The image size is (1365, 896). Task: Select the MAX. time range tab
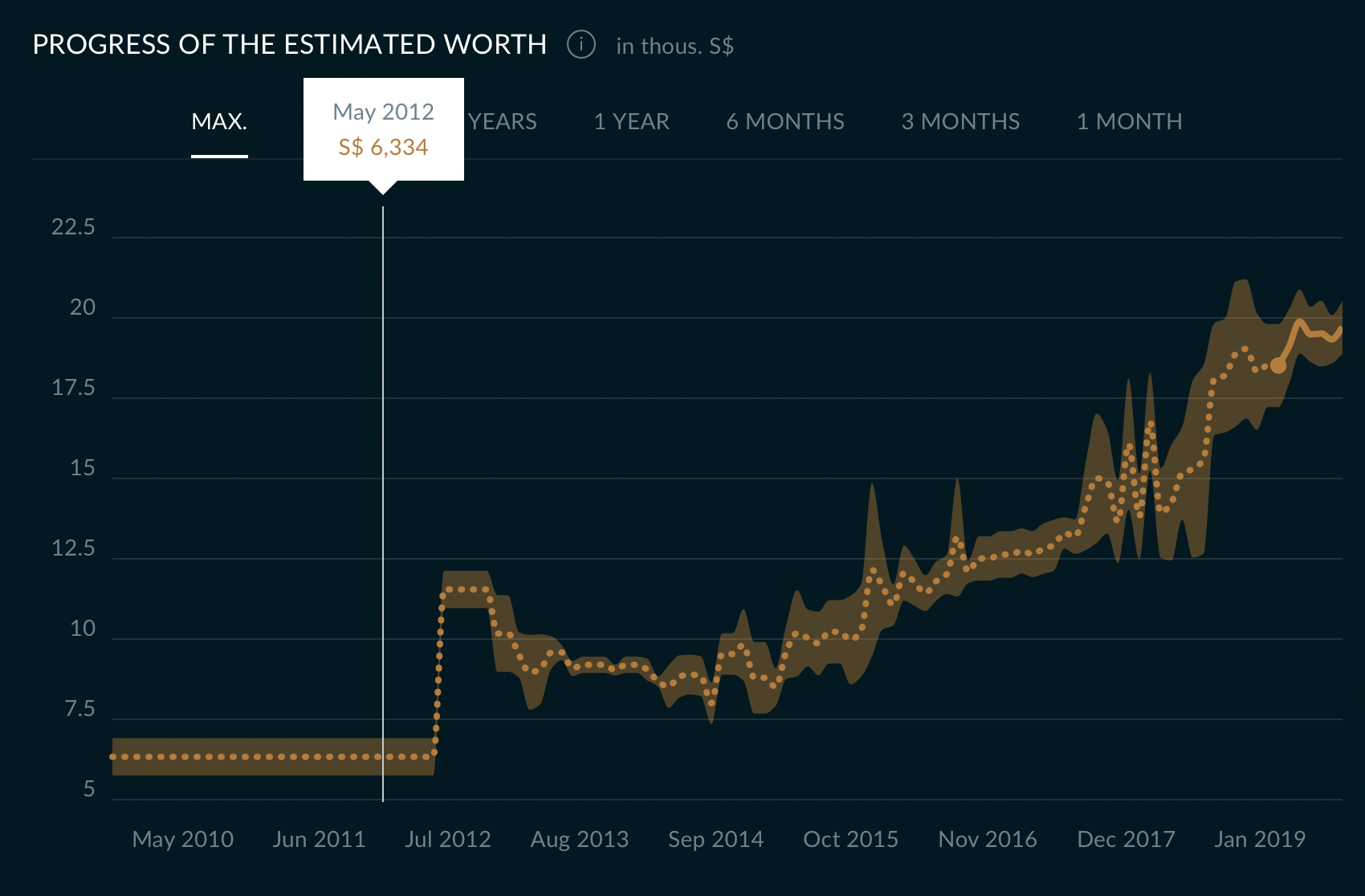tap(219, 122)
